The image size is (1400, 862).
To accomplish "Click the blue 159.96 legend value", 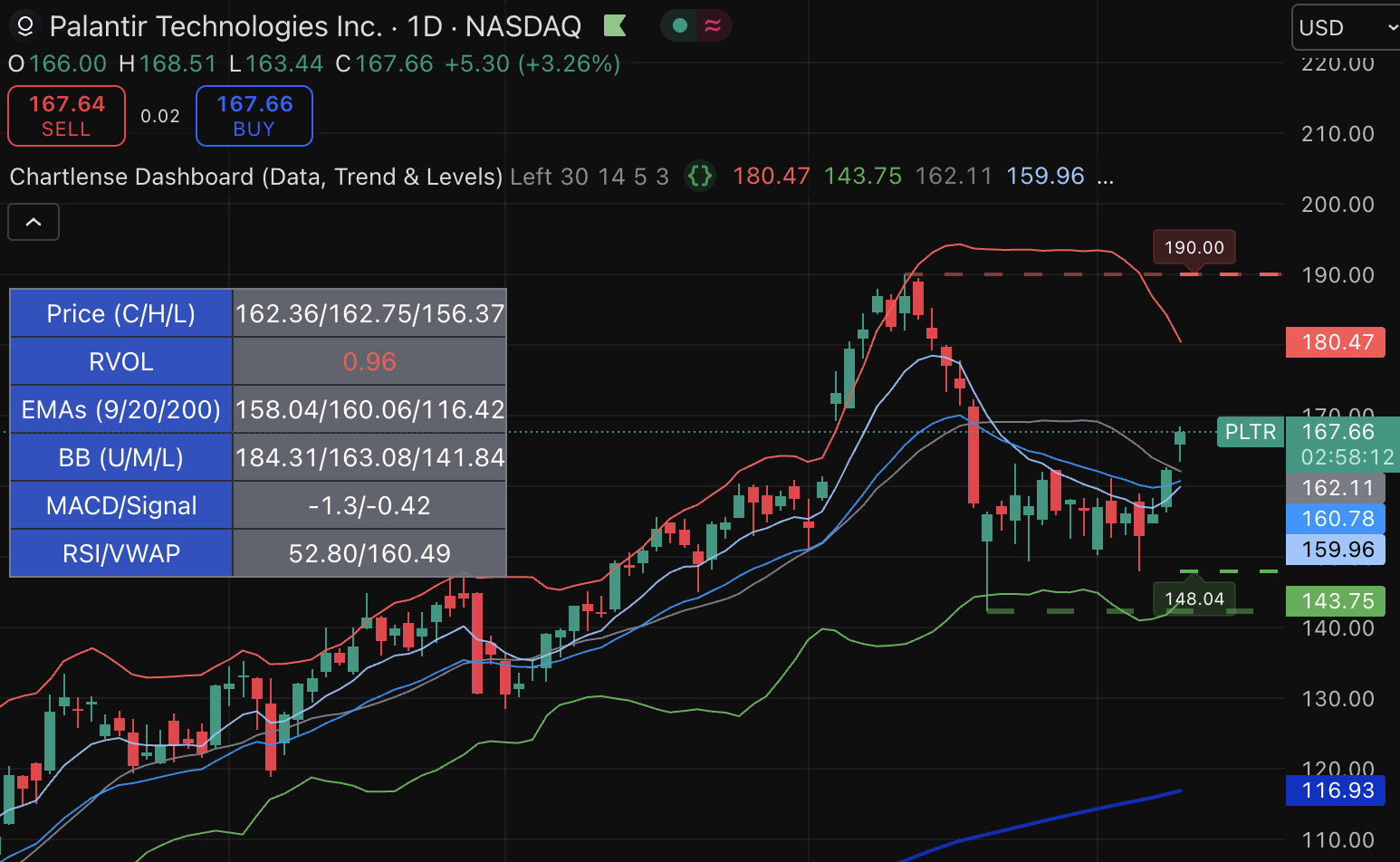I will [x=1045, y=177].
